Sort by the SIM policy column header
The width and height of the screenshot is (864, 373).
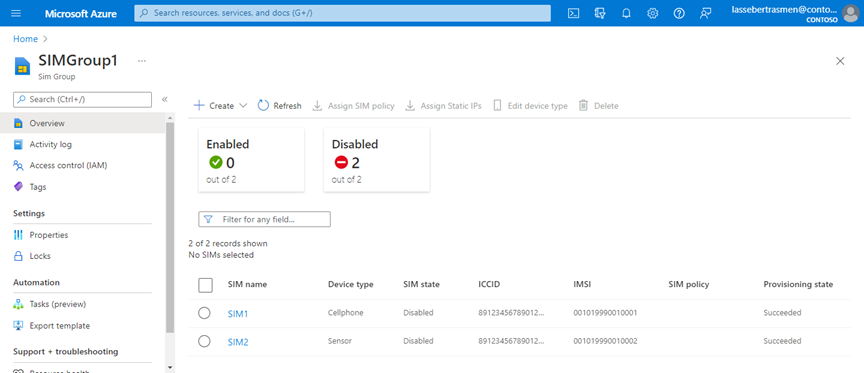pos(689,284)
